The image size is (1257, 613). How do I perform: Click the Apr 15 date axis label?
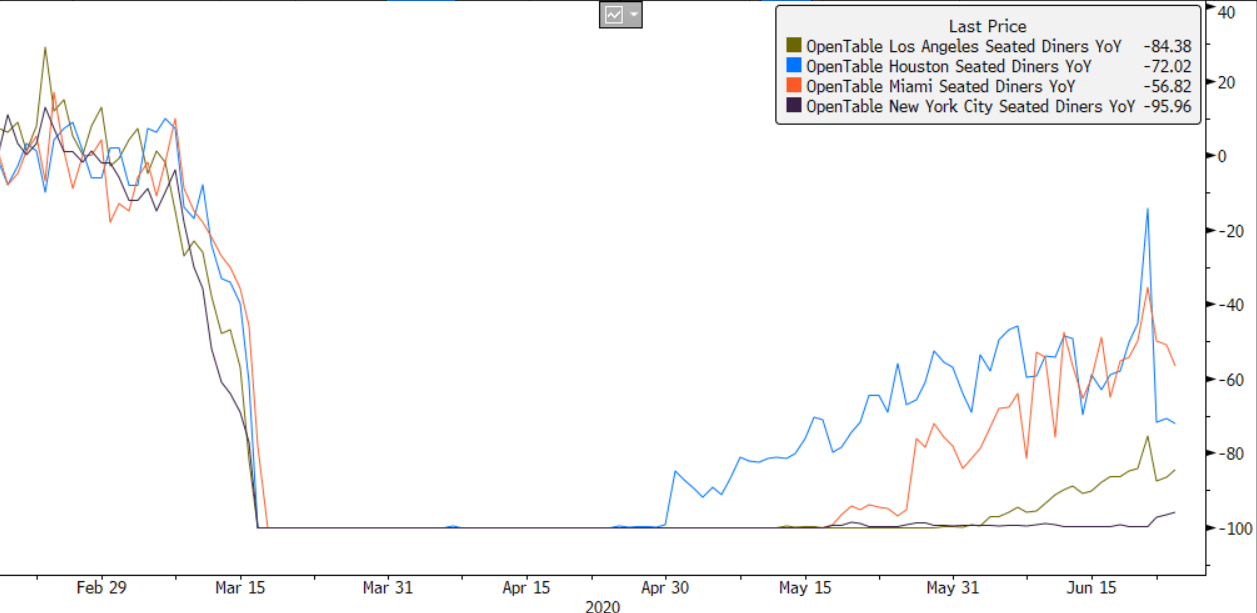coord(526,588)
